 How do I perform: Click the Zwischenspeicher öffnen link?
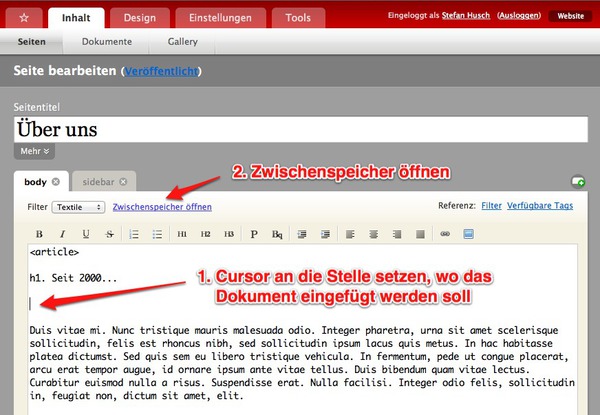coord(162,207)
